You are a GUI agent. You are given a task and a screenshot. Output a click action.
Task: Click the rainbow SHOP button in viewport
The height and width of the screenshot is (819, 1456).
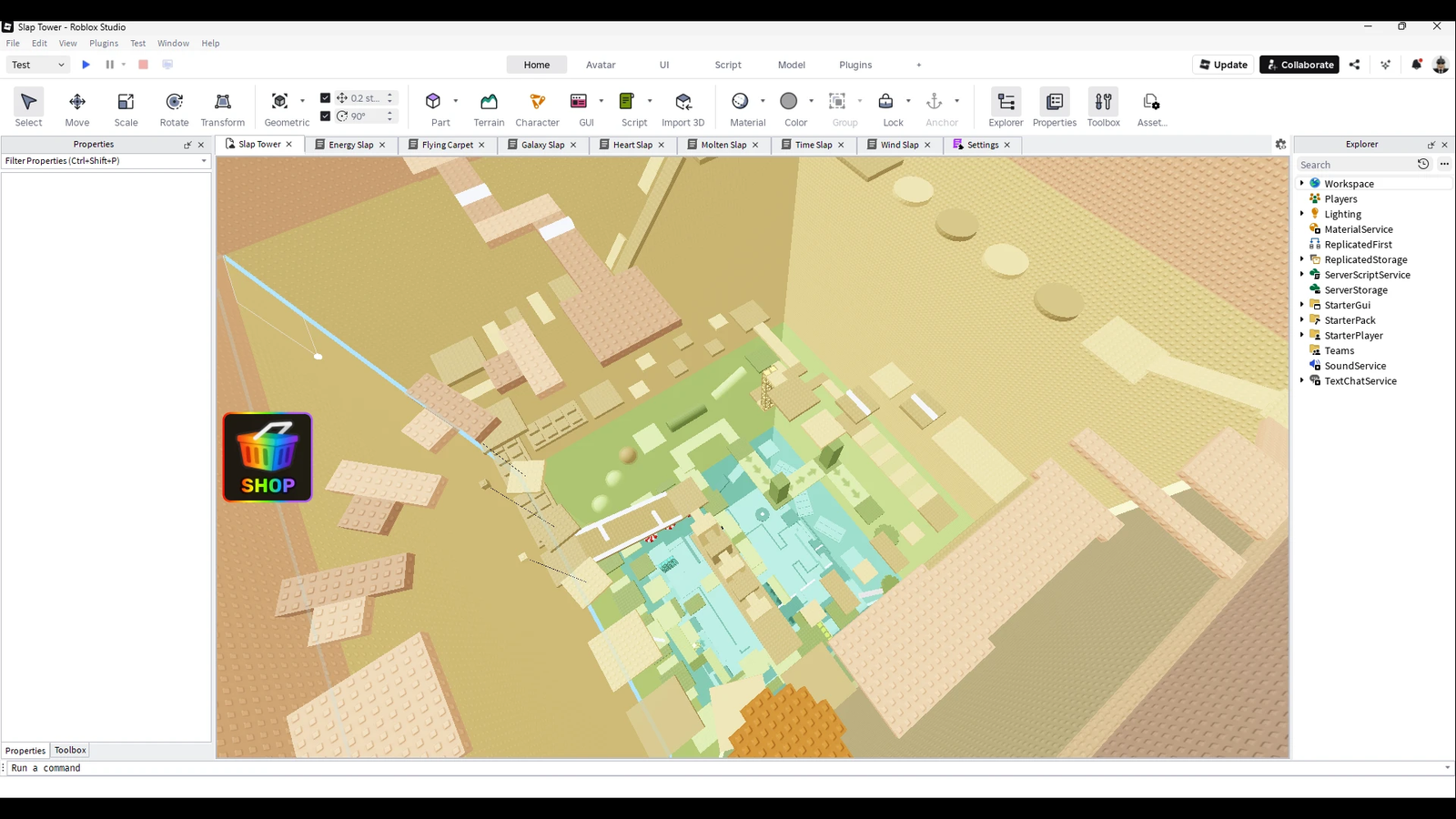(268, 458)
